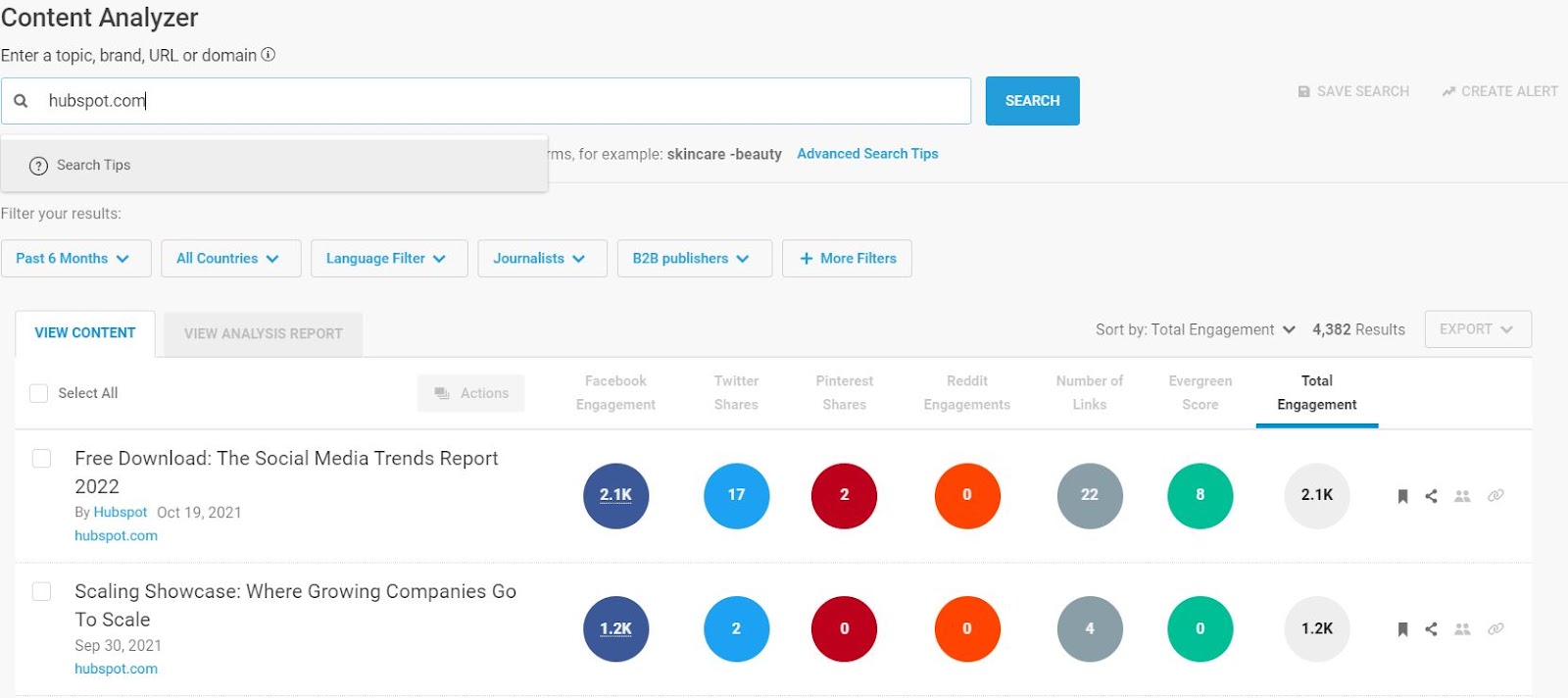Check the Social Media Trends Report row

tap(41, 459)
